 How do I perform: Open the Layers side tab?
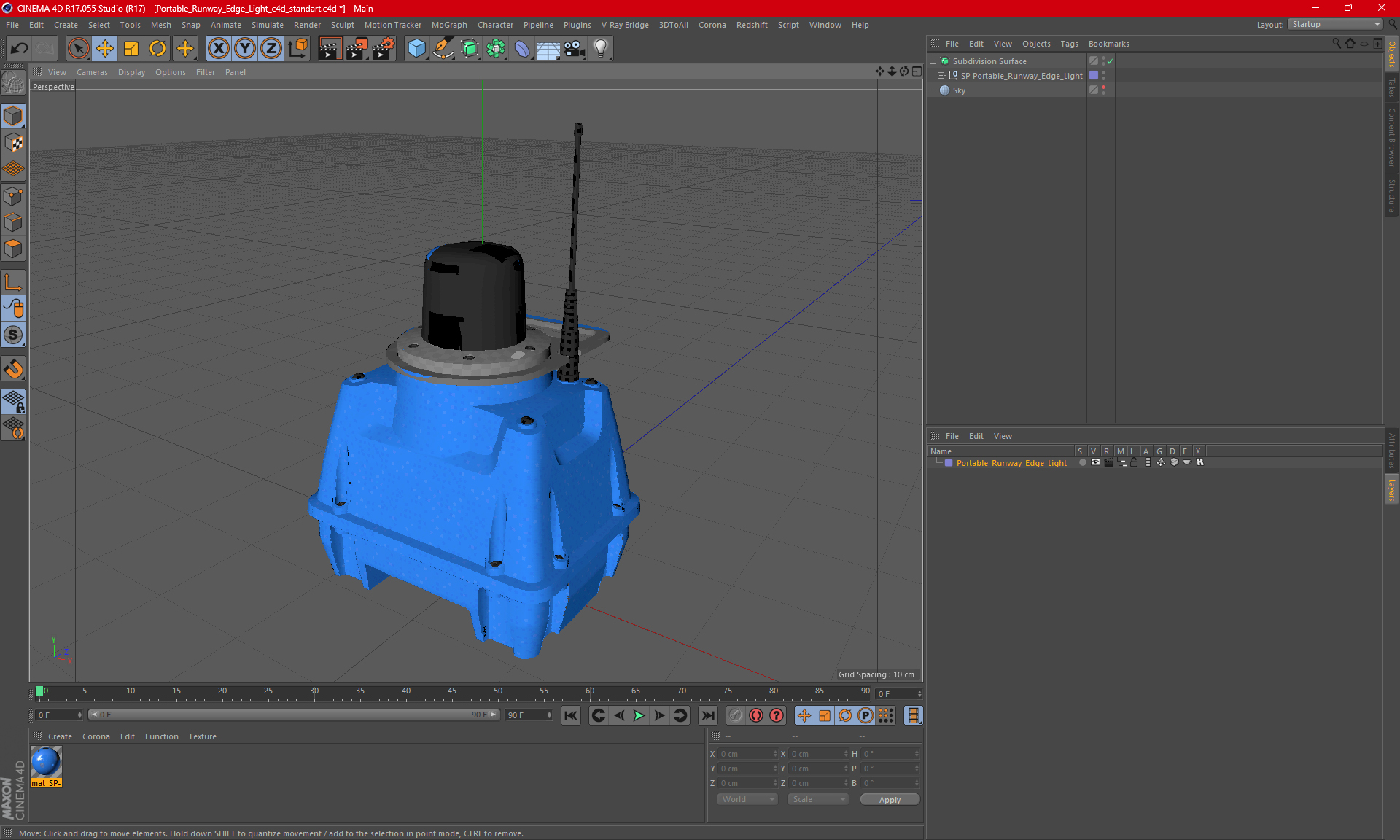point(1392,490)
